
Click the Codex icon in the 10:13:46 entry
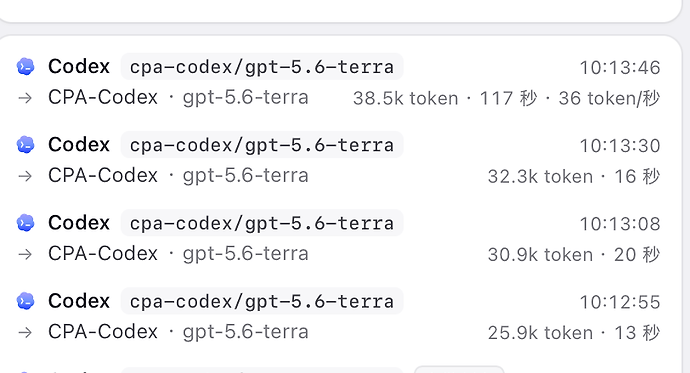[26, 67]
